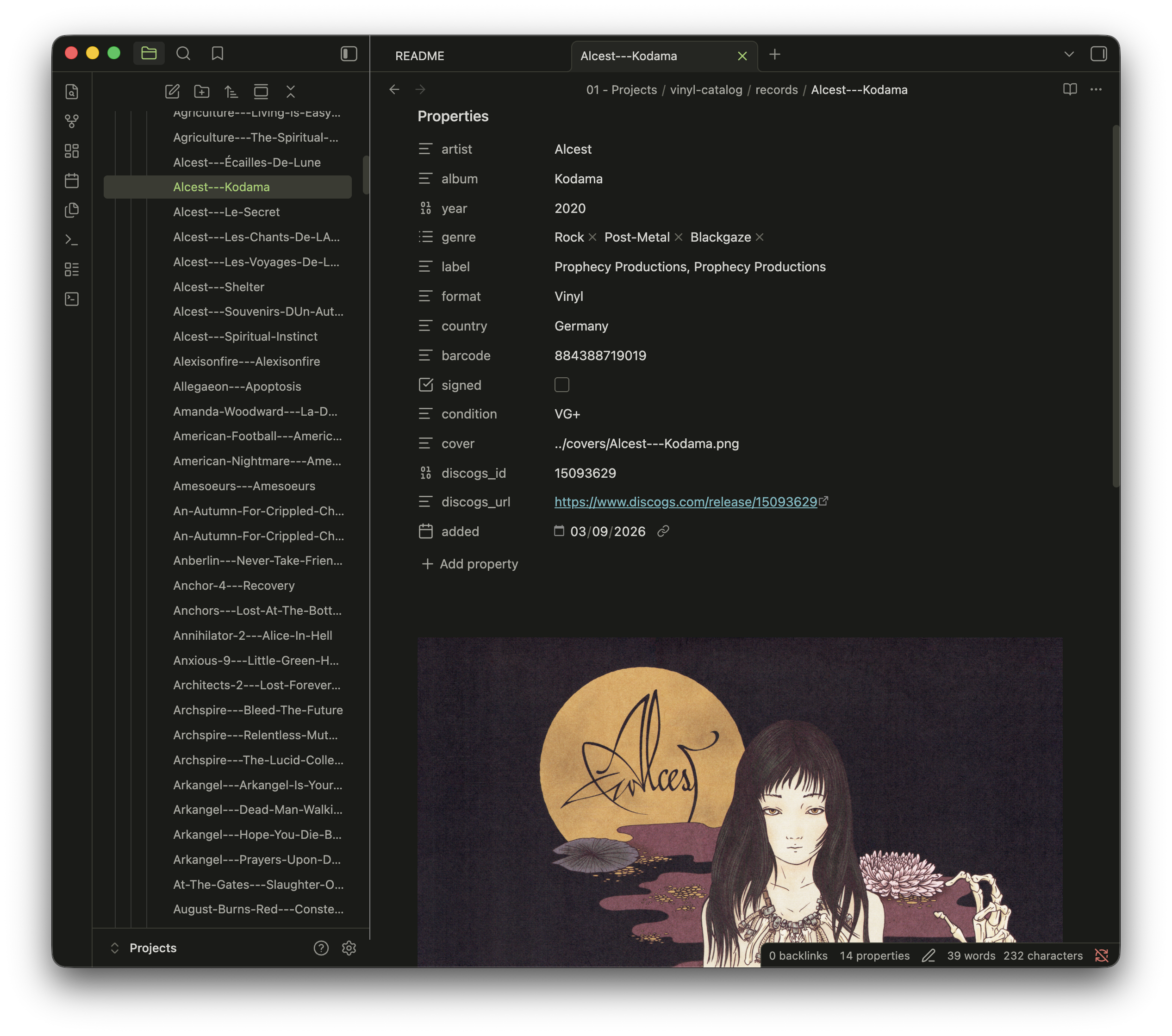Check the signed property checkbox
The height and width of the screenshot is (1036, 1172).
[x=561, y=385]
